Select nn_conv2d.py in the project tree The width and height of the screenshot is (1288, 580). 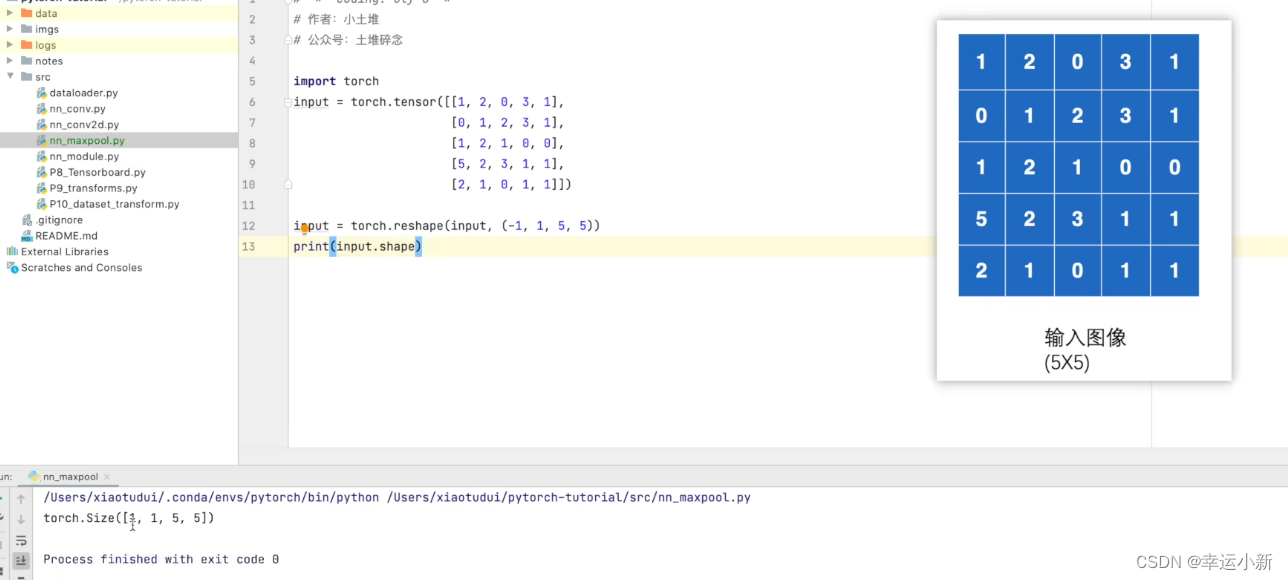84,125
